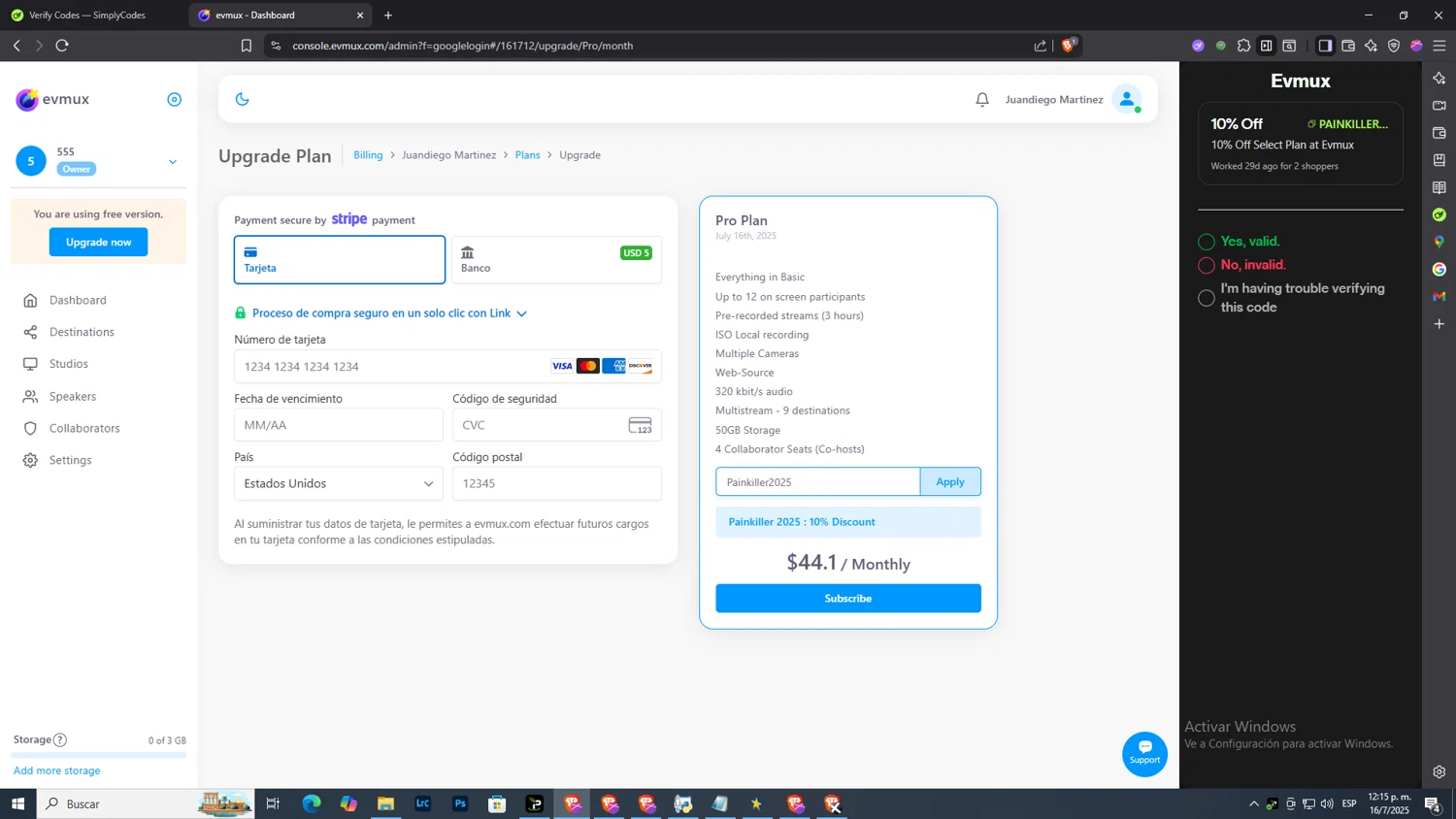Show hidden system tray icons
Image resolution: width=1456 pixels, height=819 pixels.
coord(1253,803)
